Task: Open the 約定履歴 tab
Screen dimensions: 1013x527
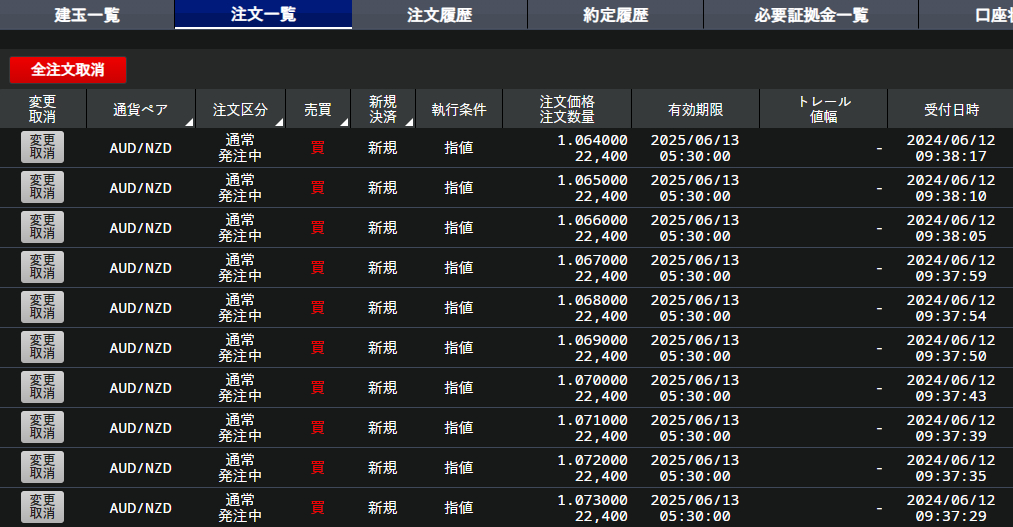Action: point(616,14)
